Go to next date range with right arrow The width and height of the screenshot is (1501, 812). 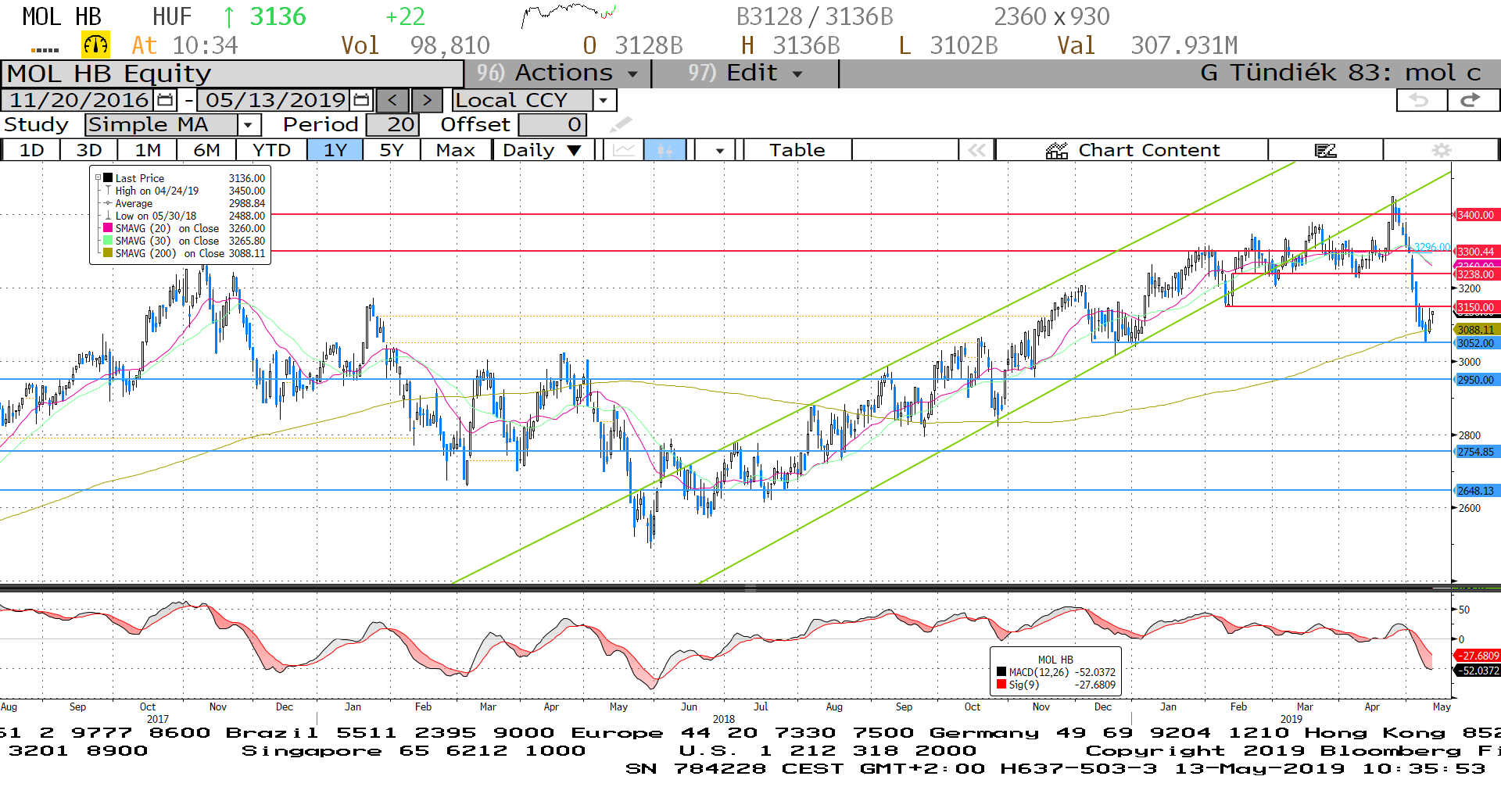click(x=427, y=100)
